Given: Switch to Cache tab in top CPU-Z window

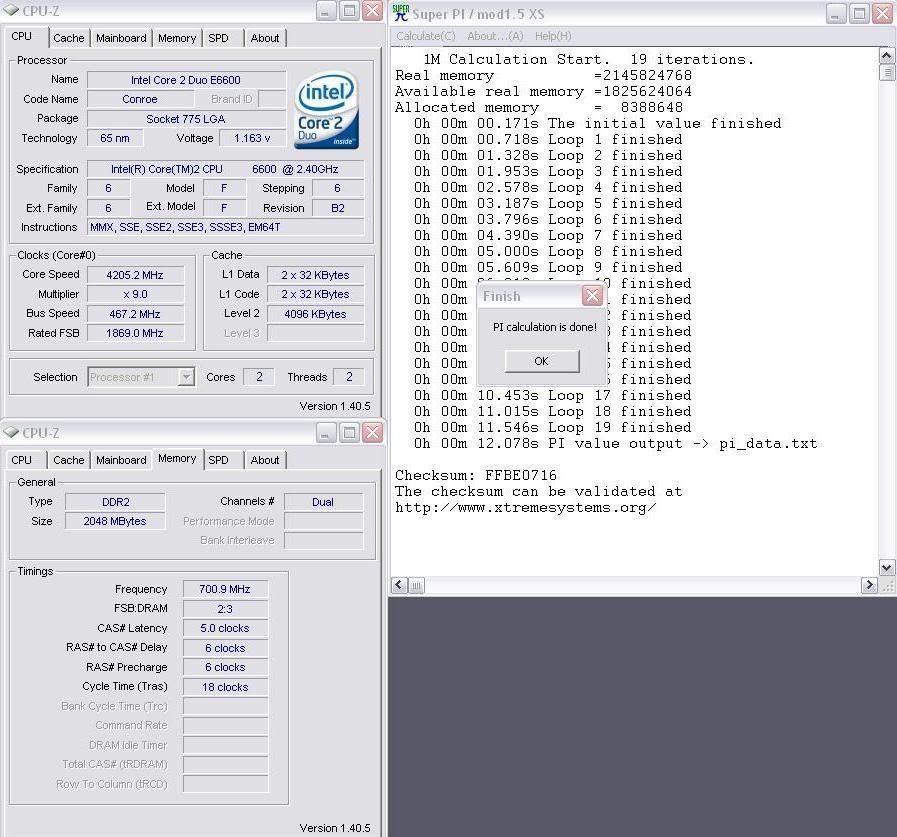Looking at the screenshot, I should point(69,38).
